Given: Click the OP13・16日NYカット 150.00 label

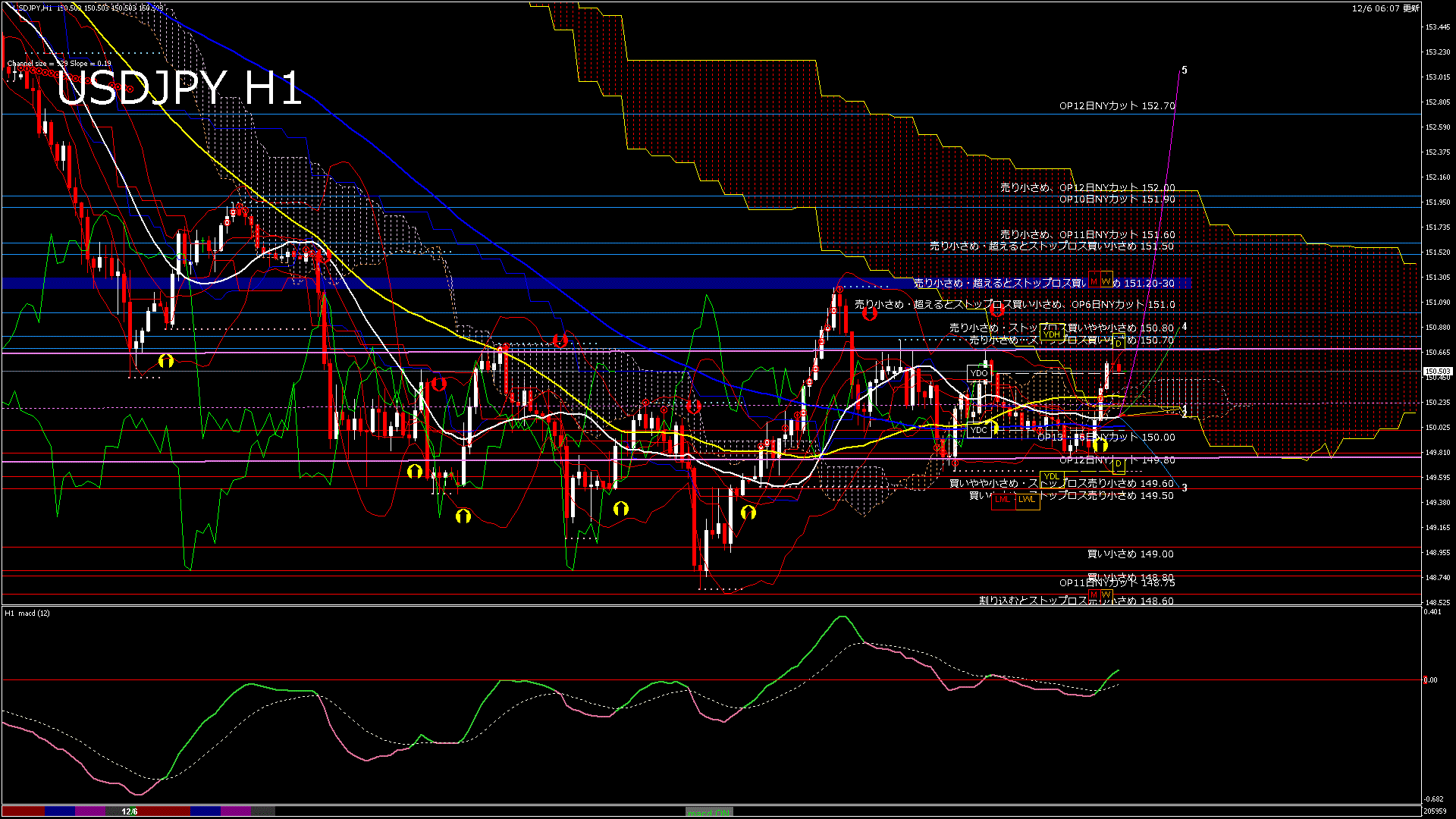Looking at the screenshot, I should [1106, 438].
